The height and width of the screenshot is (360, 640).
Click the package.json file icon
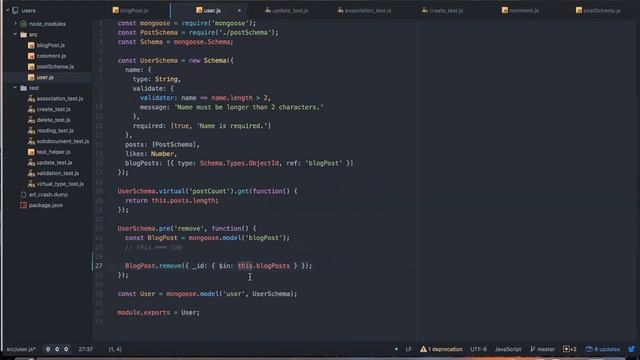click(23, 205)
